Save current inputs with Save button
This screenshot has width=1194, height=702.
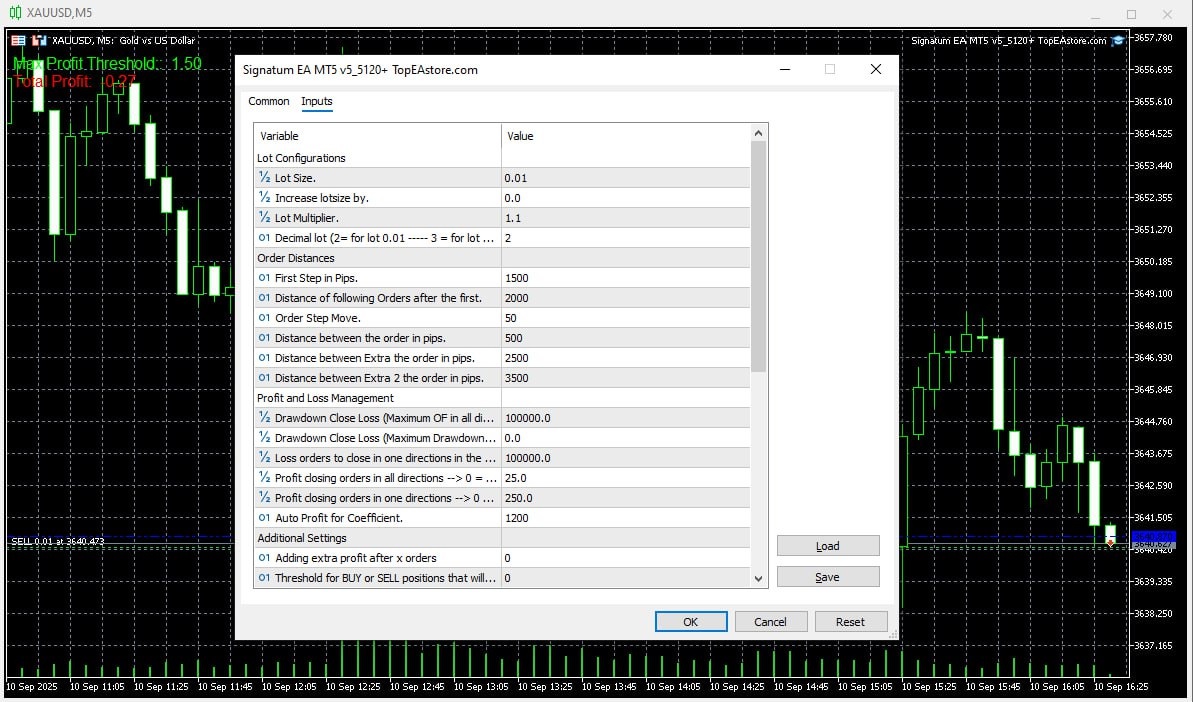828,577
